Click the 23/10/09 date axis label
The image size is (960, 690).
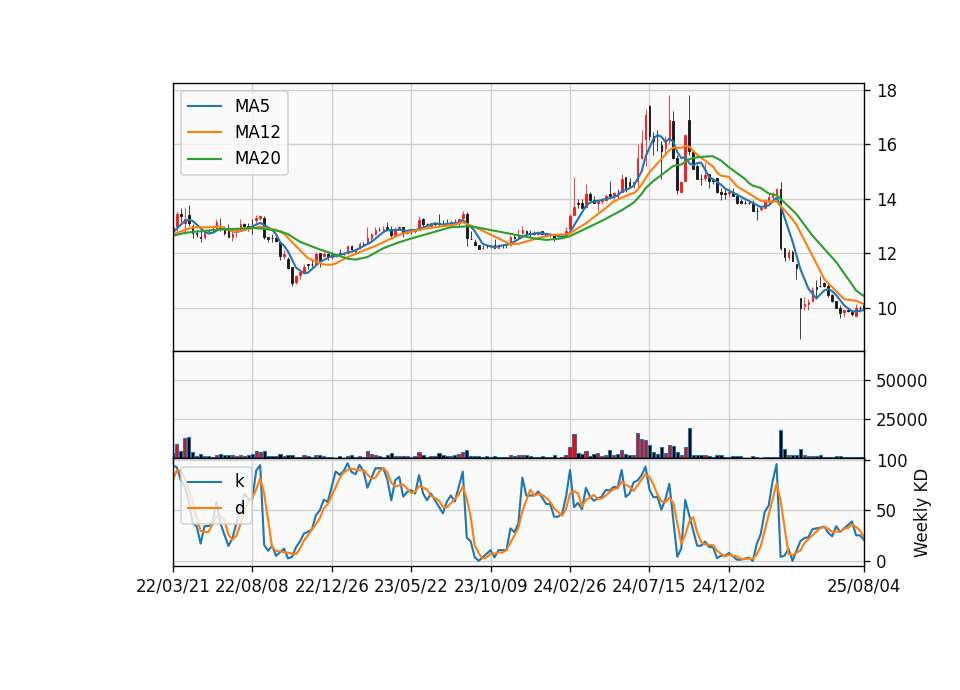click(x=490, y=586)
